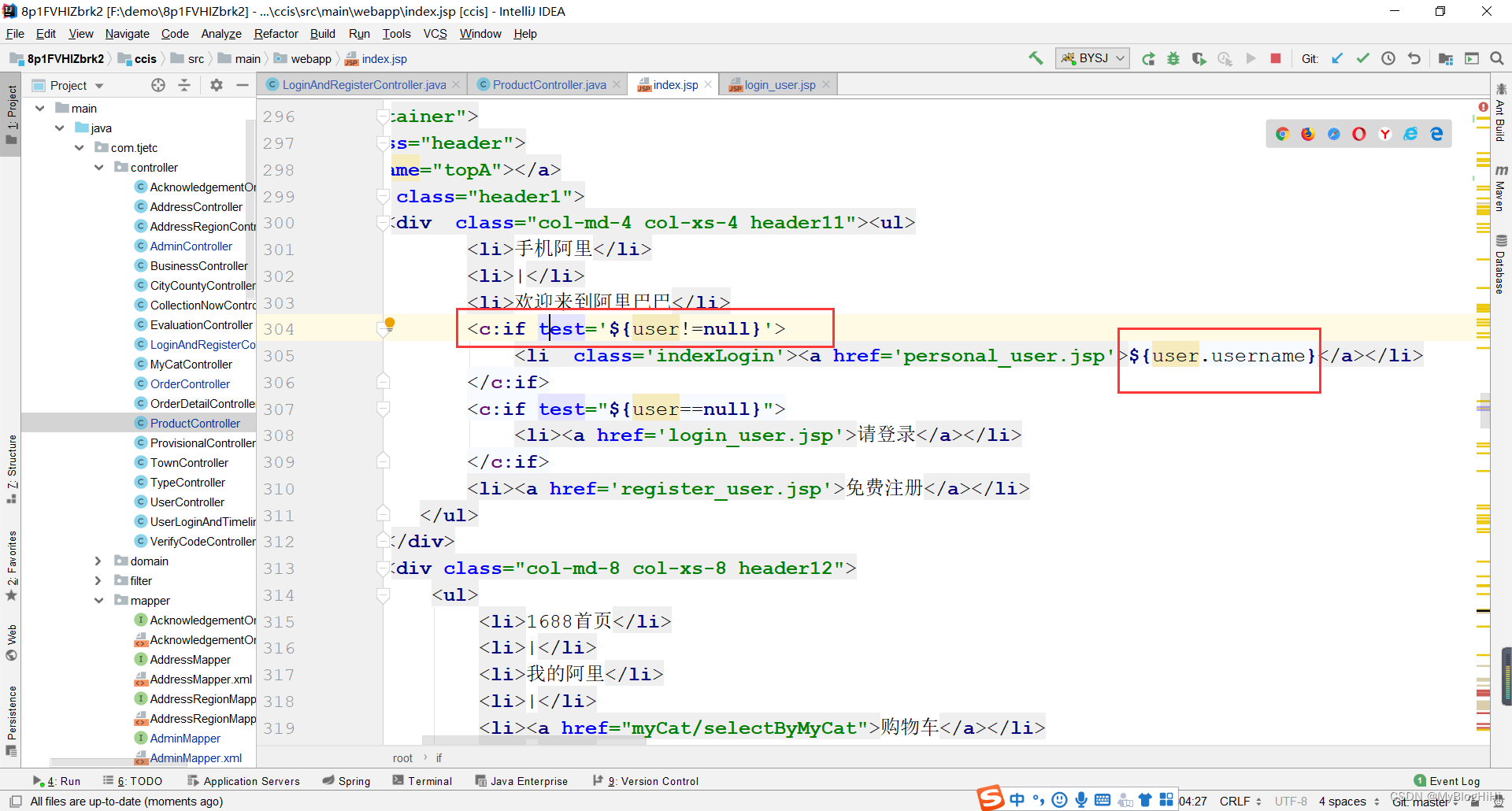Switch to ProductController.java tab

coord(549,85)
